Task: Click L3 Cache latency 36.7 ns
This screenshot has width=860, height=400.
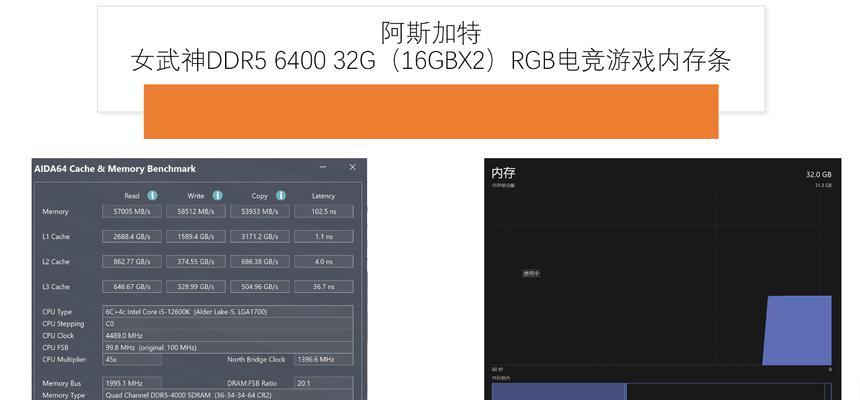Action: 324,286
